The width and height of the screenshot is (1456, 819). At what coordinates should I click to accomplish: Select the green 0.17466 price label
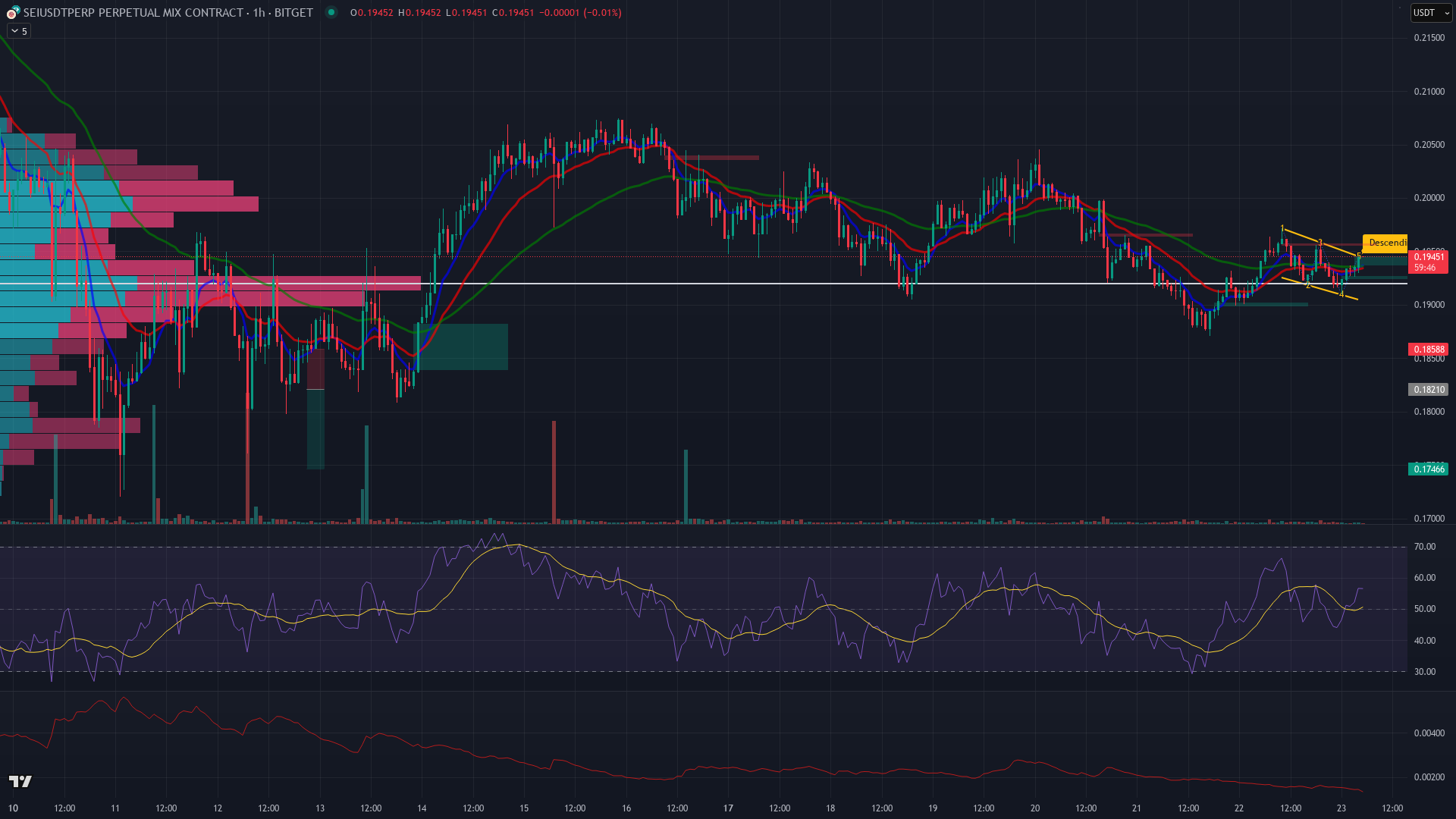(1428, 469)
